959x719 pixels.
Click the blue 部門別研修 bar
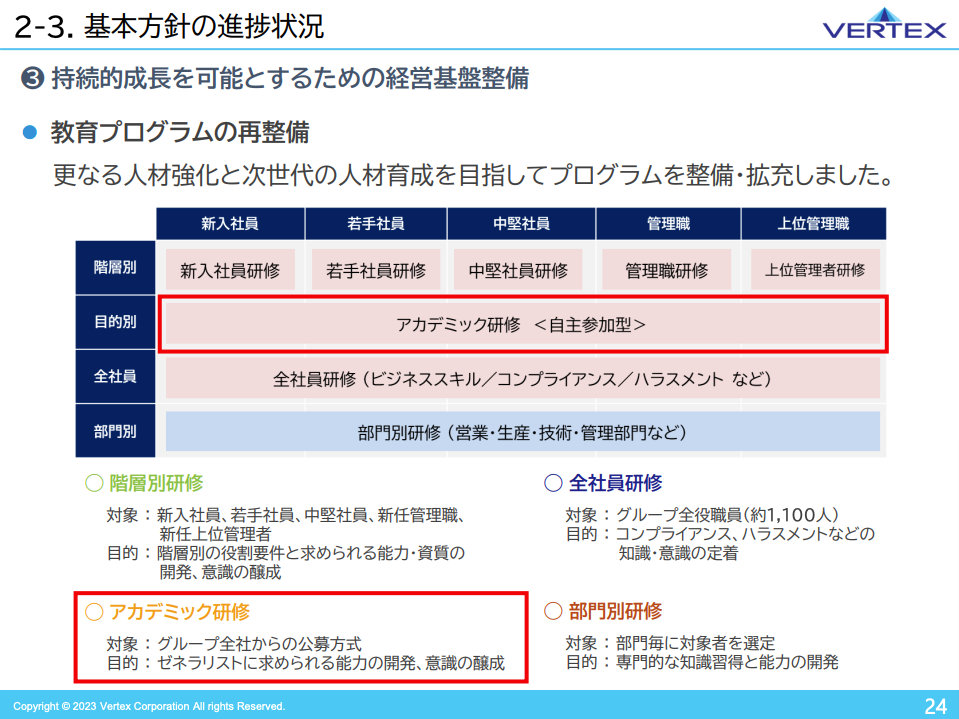(522, 432)
